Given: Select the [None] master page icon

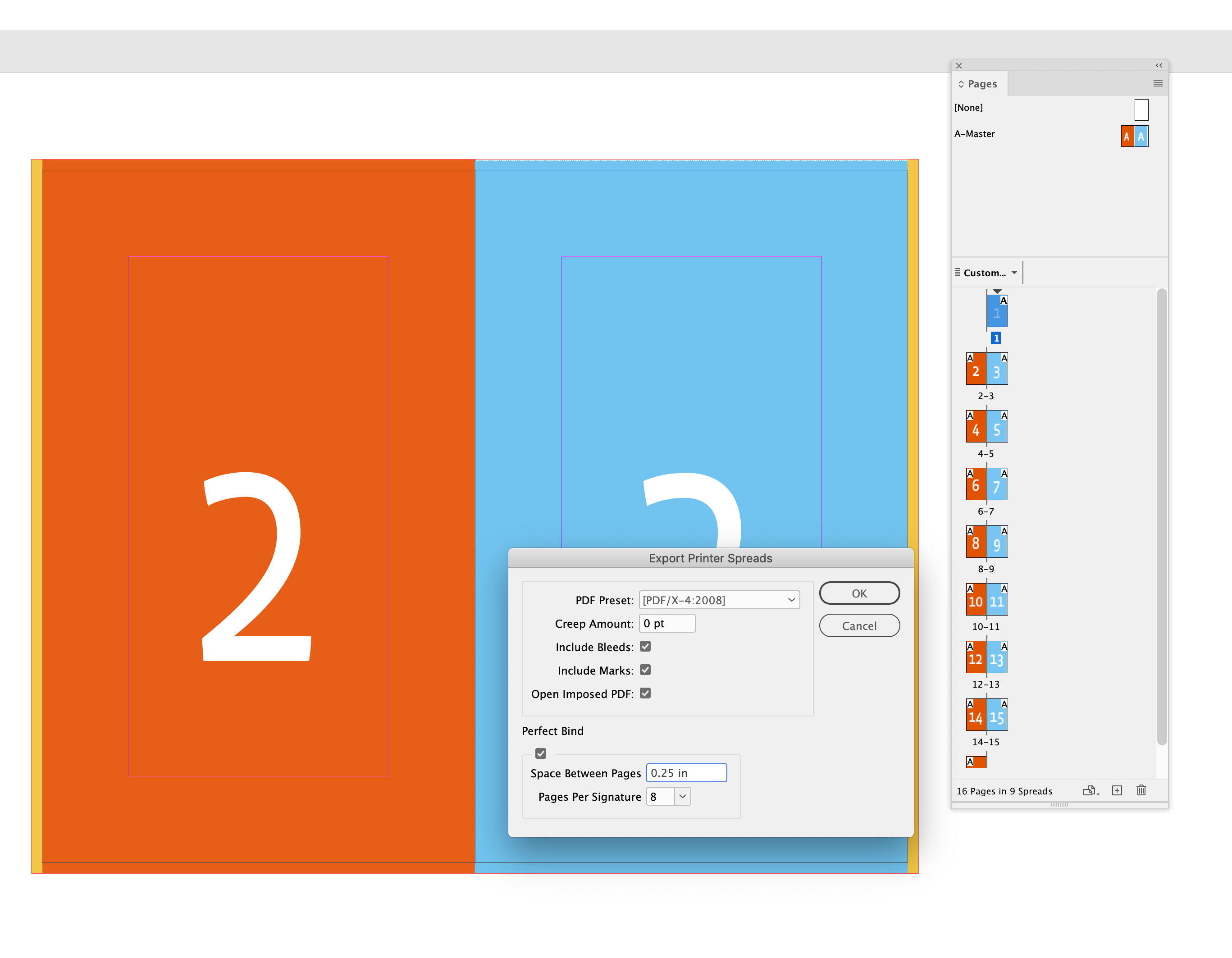Looking at the screenshot, I should click(x=1141, y=109).
